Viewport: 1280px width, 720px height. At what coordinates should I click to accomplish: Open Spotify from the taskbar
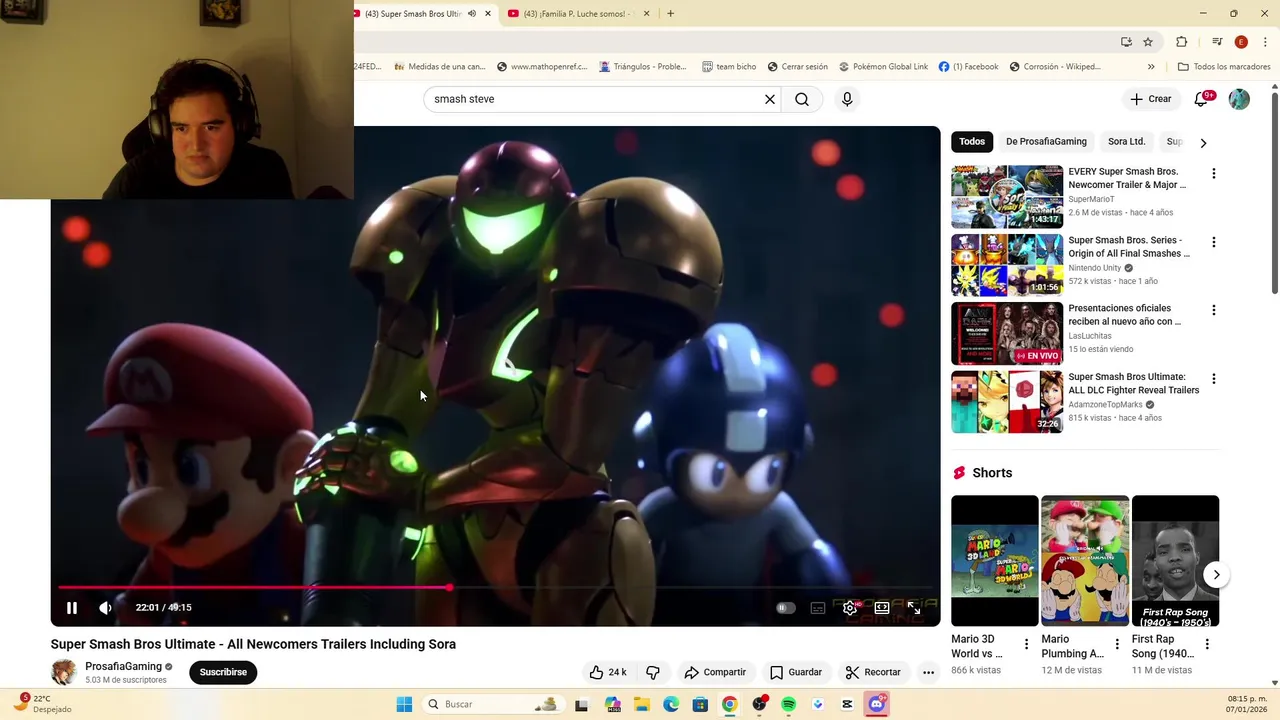click(788, 704)
